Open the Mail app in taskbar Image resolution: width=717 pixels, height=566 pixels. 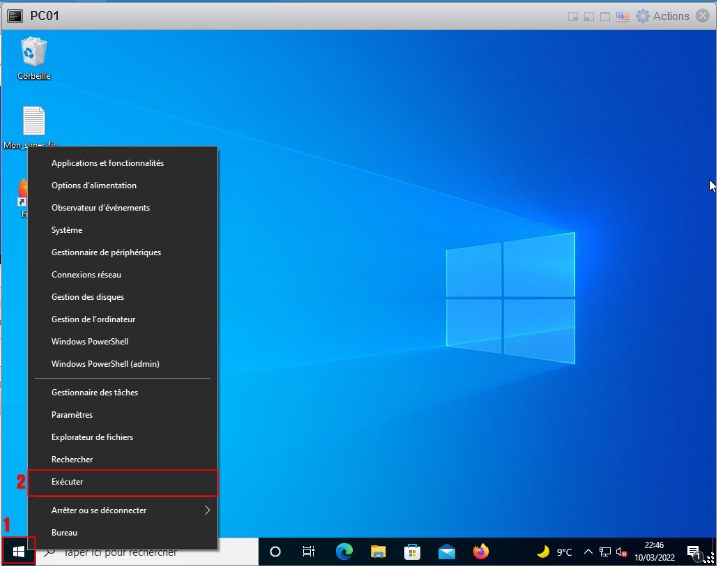pos(446,551)
